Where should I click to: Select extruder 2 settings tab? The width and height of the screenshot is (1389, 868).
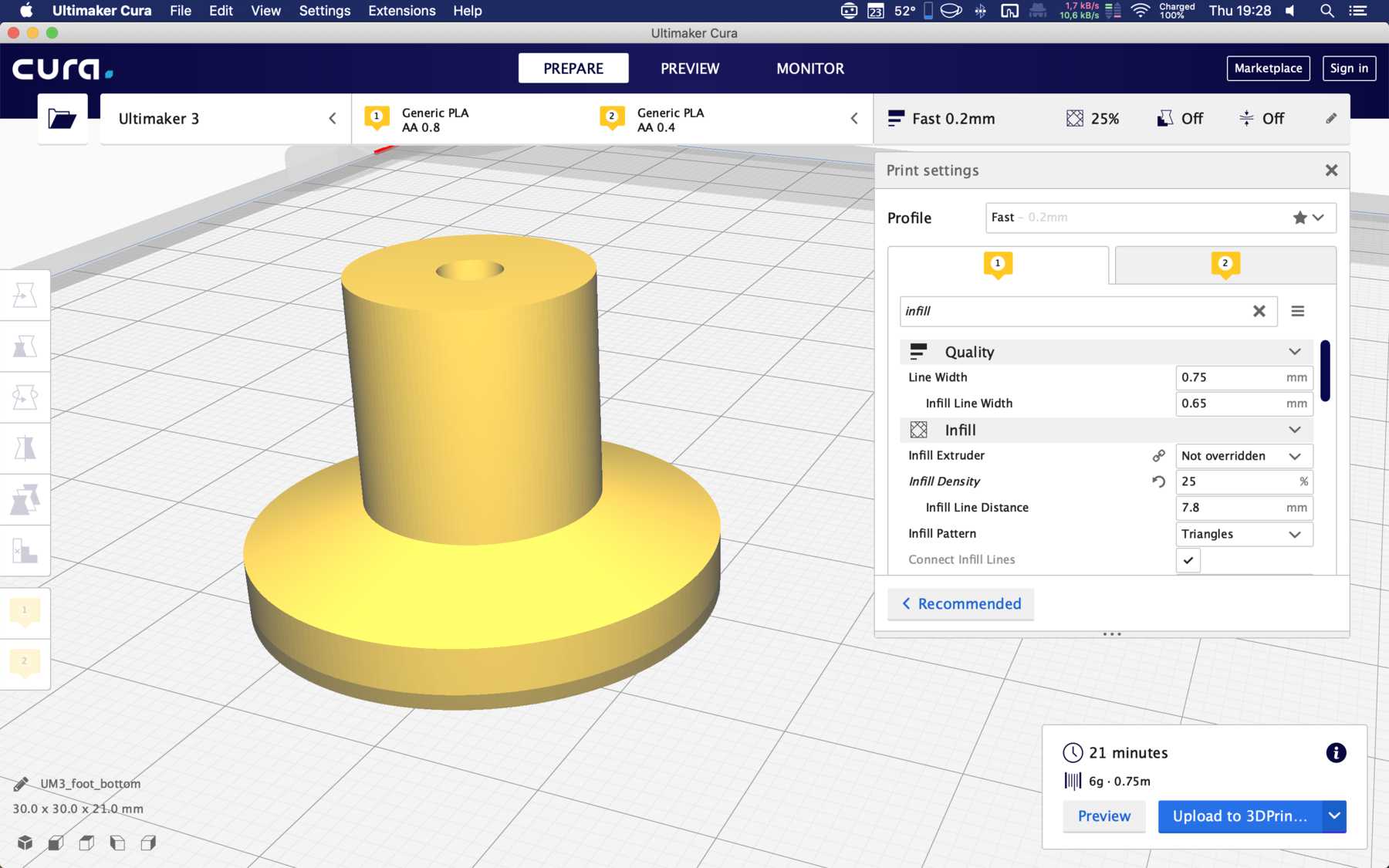click(1225, 265)
